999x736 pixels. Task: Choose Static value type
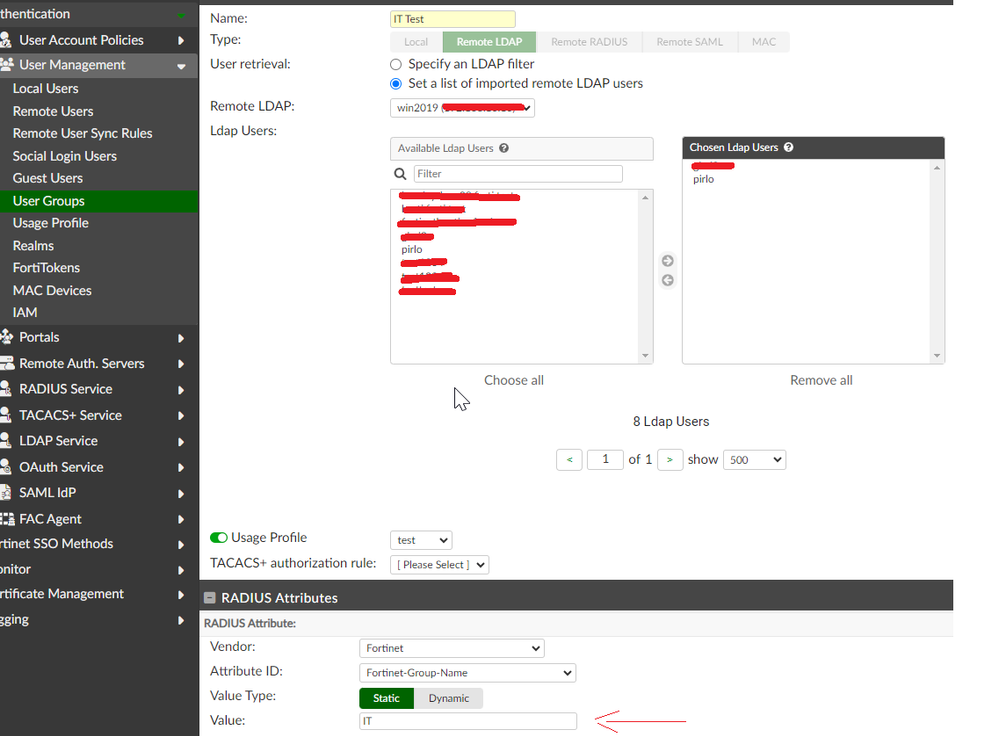coord(386,698)
